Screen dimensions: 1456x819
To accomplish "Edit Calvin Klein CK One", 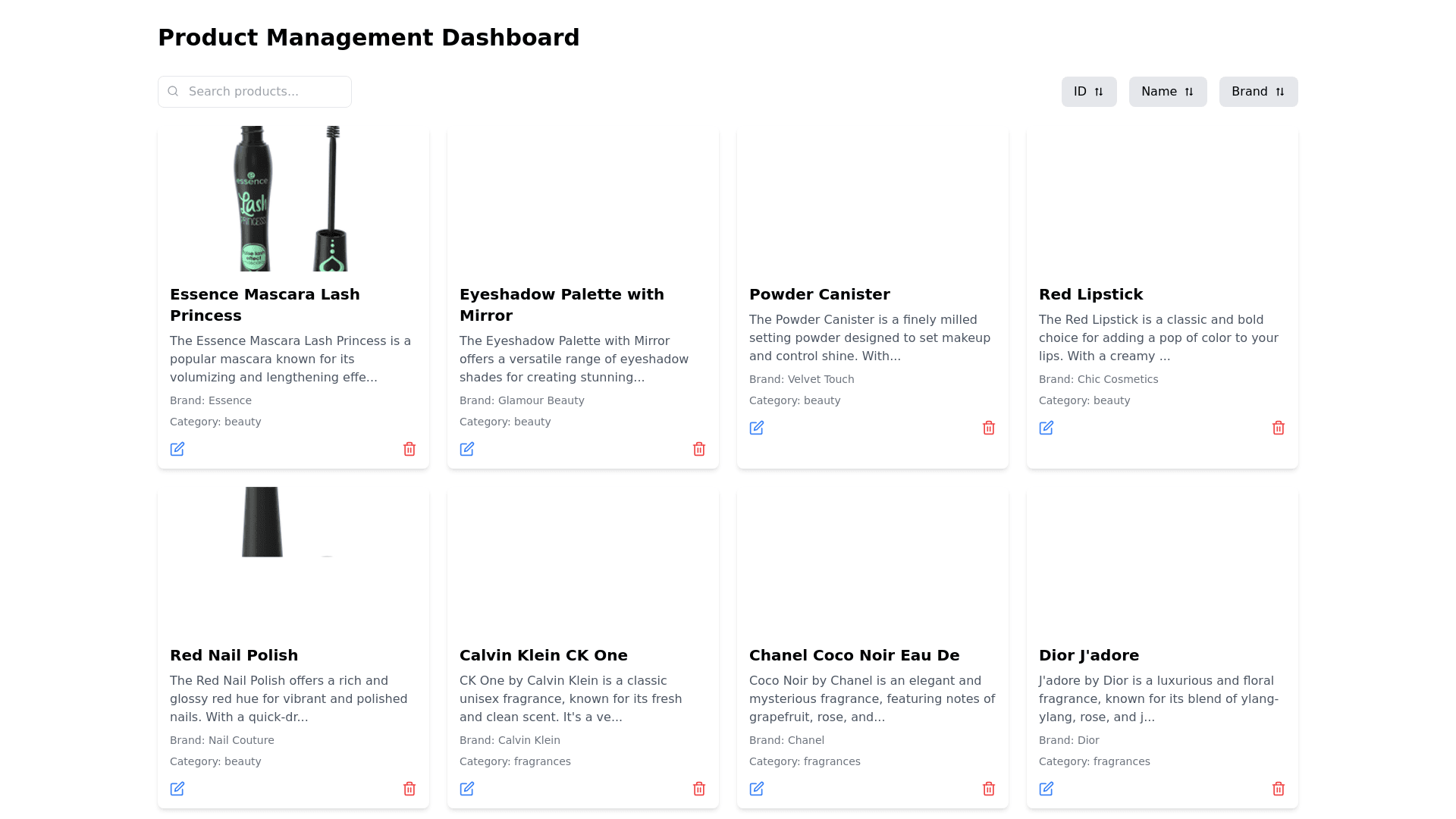I will tap(467, 789).
